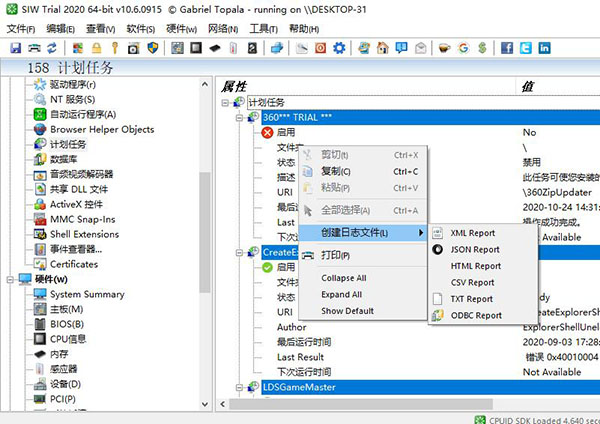Click the golden key toolbar icon

115,48
